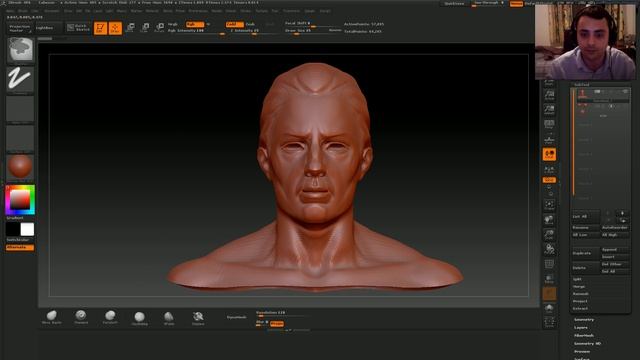Select the Move brush in bottom shelf
The width and height of the screenshot is (640, 360).
click(52, 317)
